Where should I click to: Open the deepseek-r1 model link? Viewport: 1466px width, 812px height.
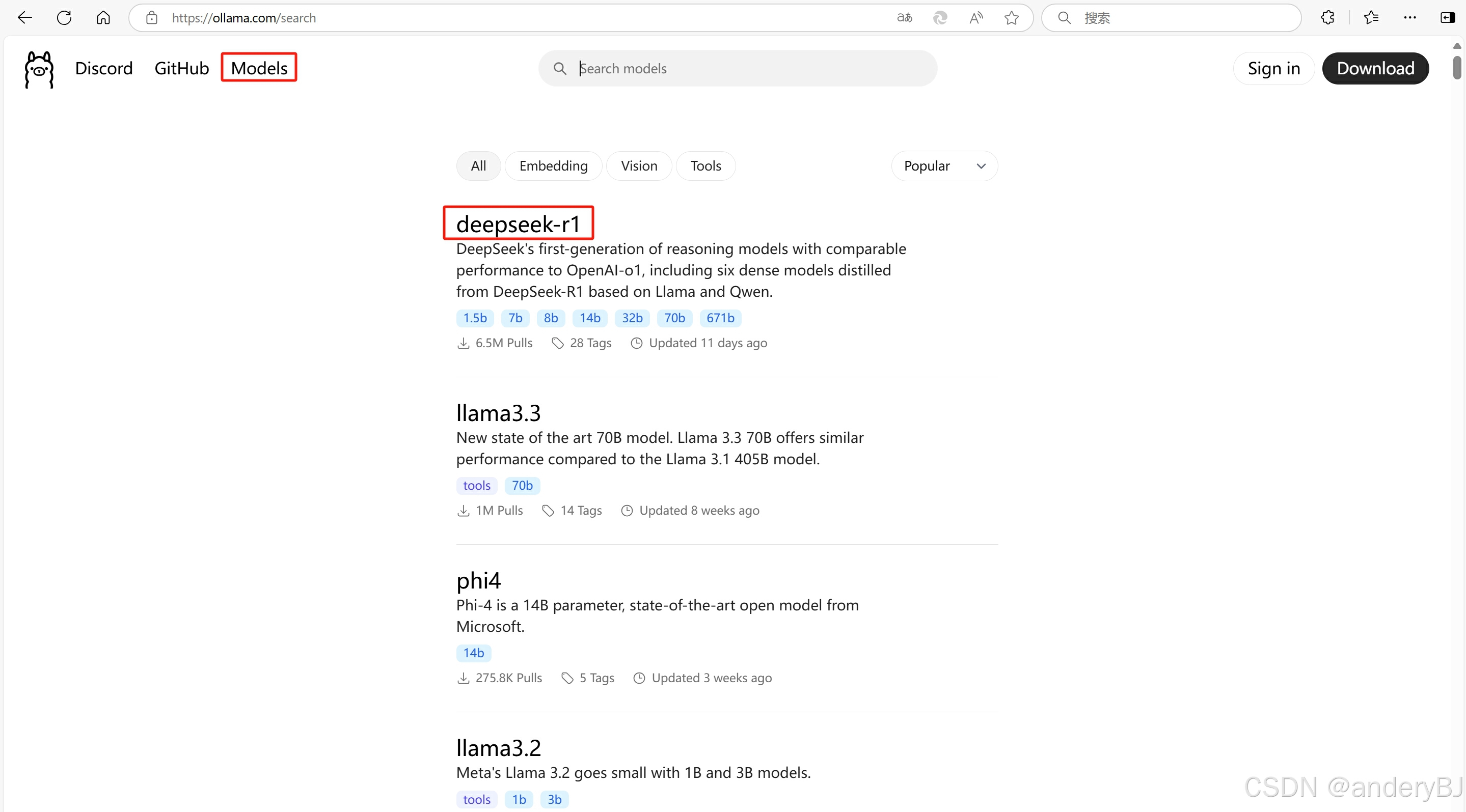(x=518, y=224)
